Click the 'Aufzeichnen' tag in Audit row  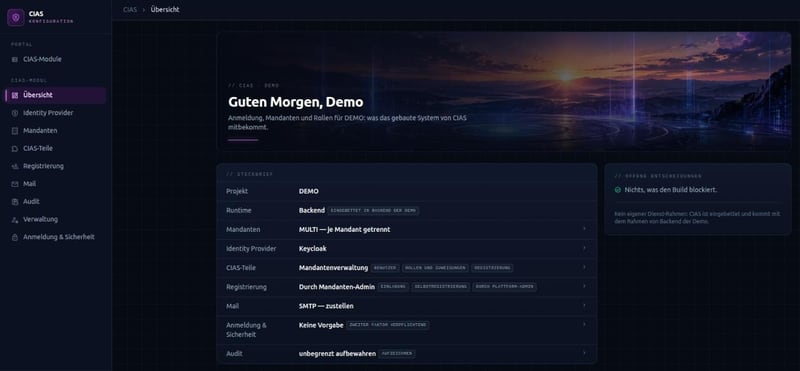pos(397,354)
